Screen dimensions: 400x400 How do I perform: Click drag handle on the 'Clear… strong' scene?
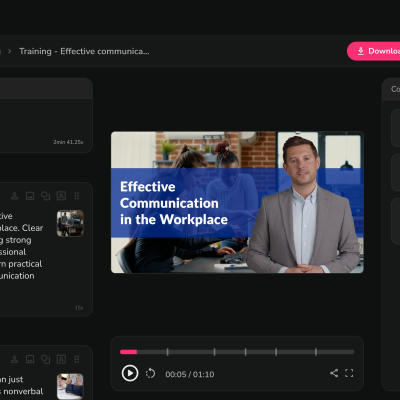(77, 196)
